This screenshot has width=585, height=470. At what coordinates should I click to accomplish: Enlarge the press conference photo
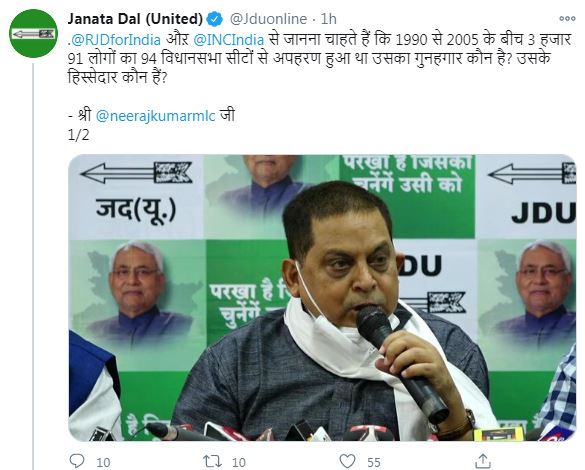[x=323, y=298]
